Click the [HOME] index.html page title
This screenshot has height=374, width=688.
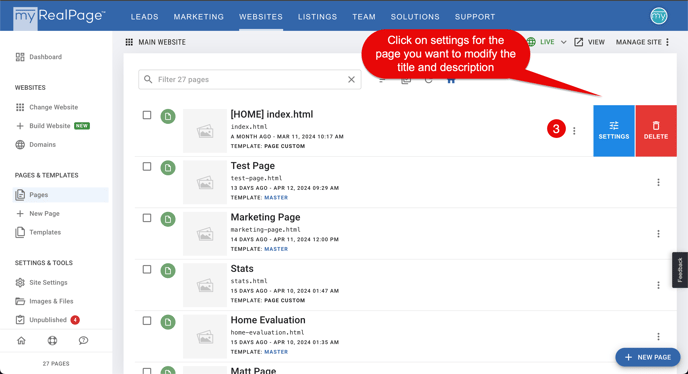pyautogui.click(x=272, y=115)
